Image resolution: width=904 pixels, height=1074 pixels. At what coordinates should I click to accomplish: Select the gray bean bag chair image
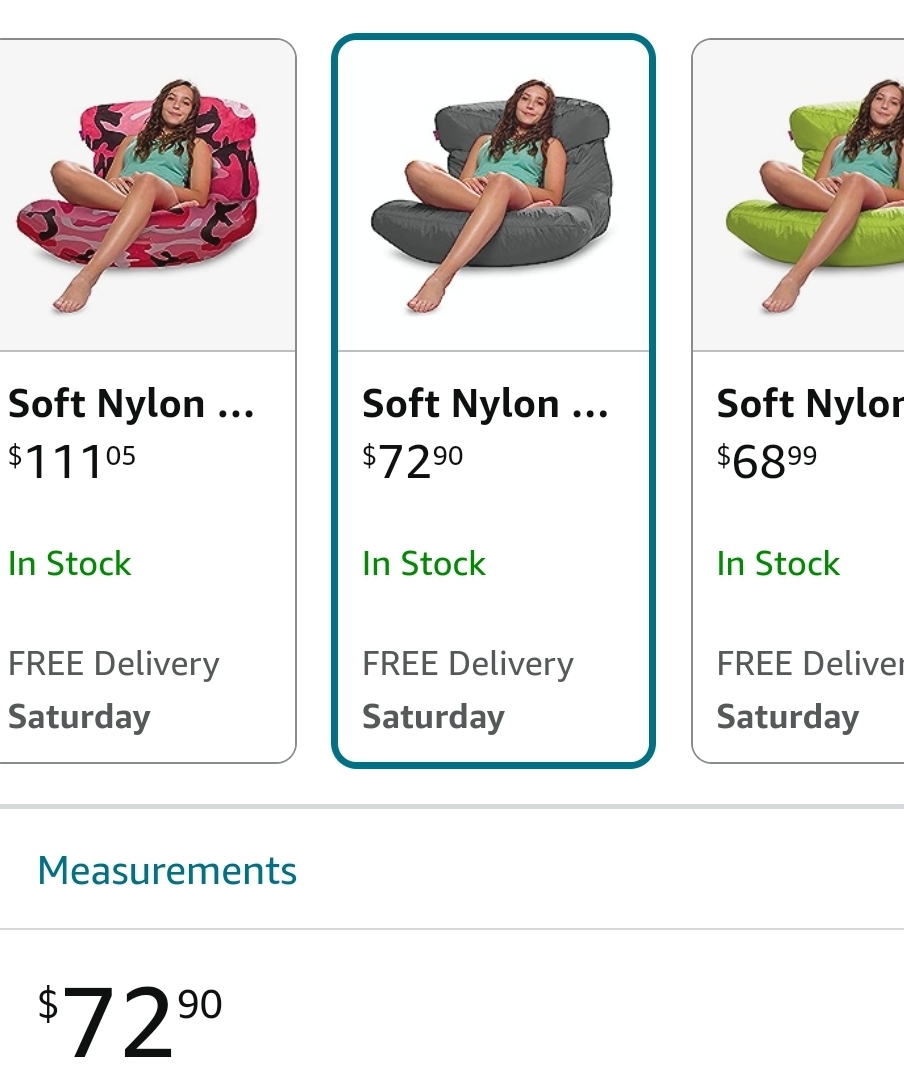click(x=492, y=195)
